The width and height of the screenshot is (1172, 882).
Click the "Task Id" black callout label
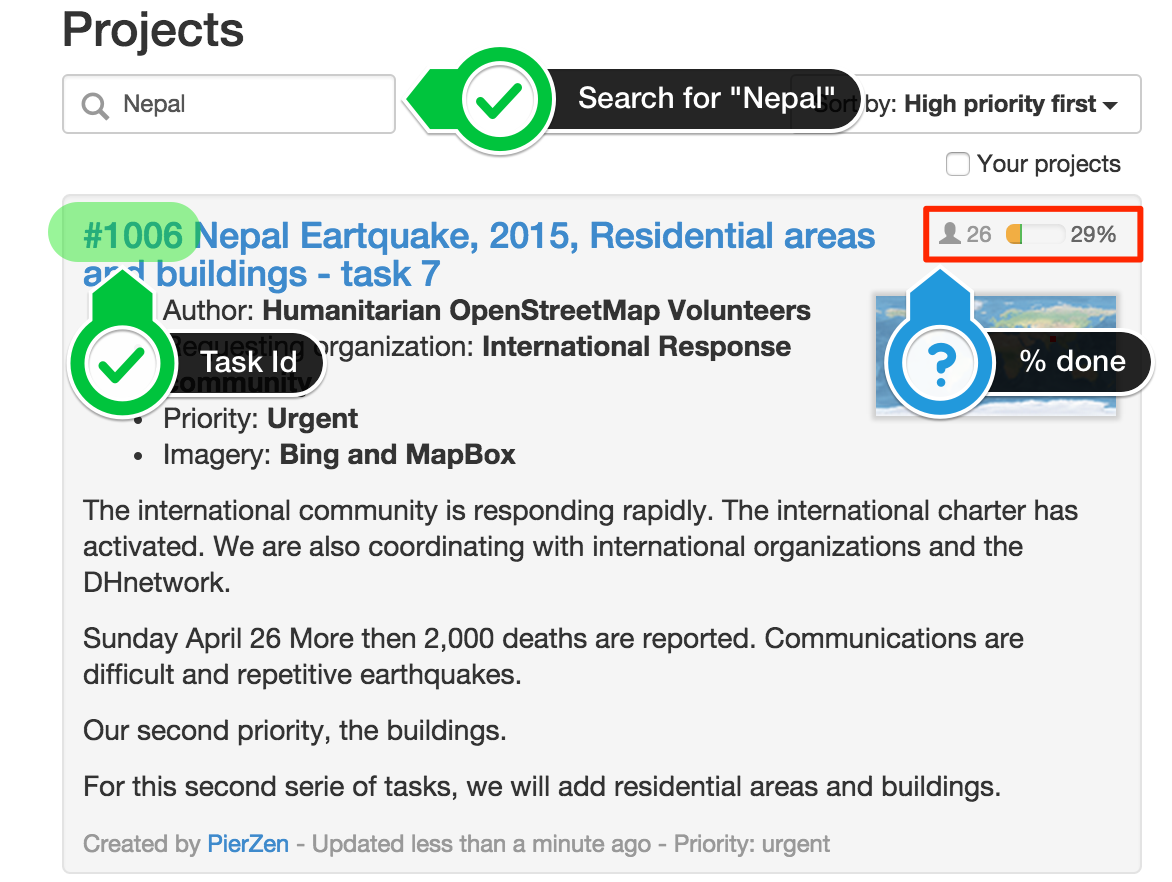pyautogui.click(x=249, y=363)
